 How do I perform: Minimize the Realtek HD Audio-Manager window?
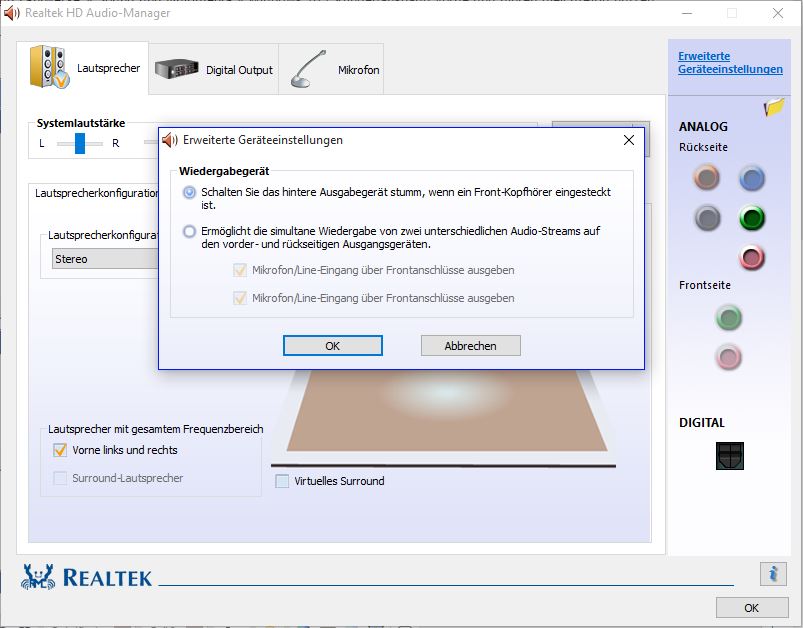point(687,13)
